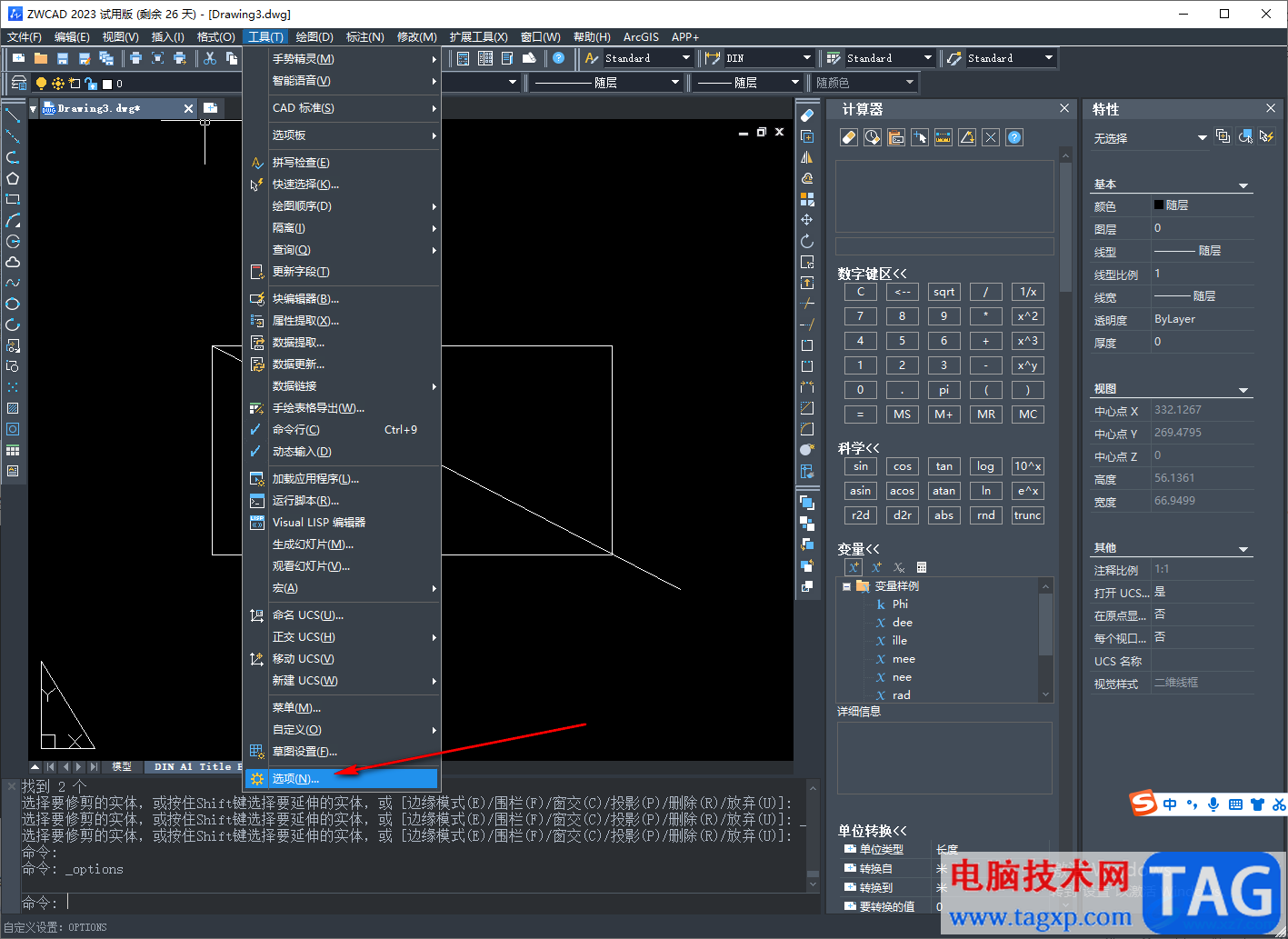
Task: Choose Visual LISP 编辑器 menu item
Action: [342, 523]
